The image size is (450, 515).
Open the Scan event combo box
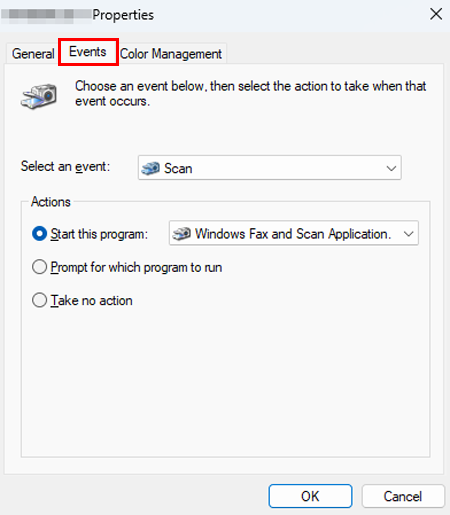(270, 168)
